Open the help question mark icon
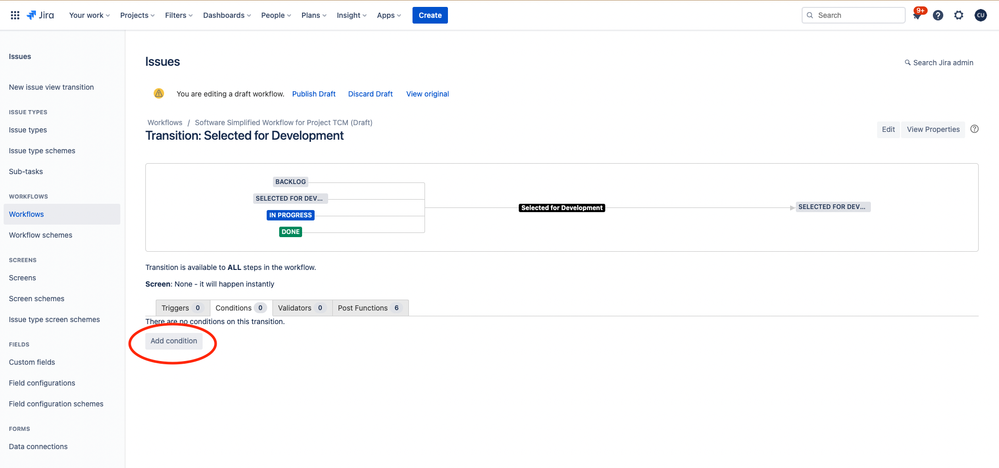 coord(938,15)
